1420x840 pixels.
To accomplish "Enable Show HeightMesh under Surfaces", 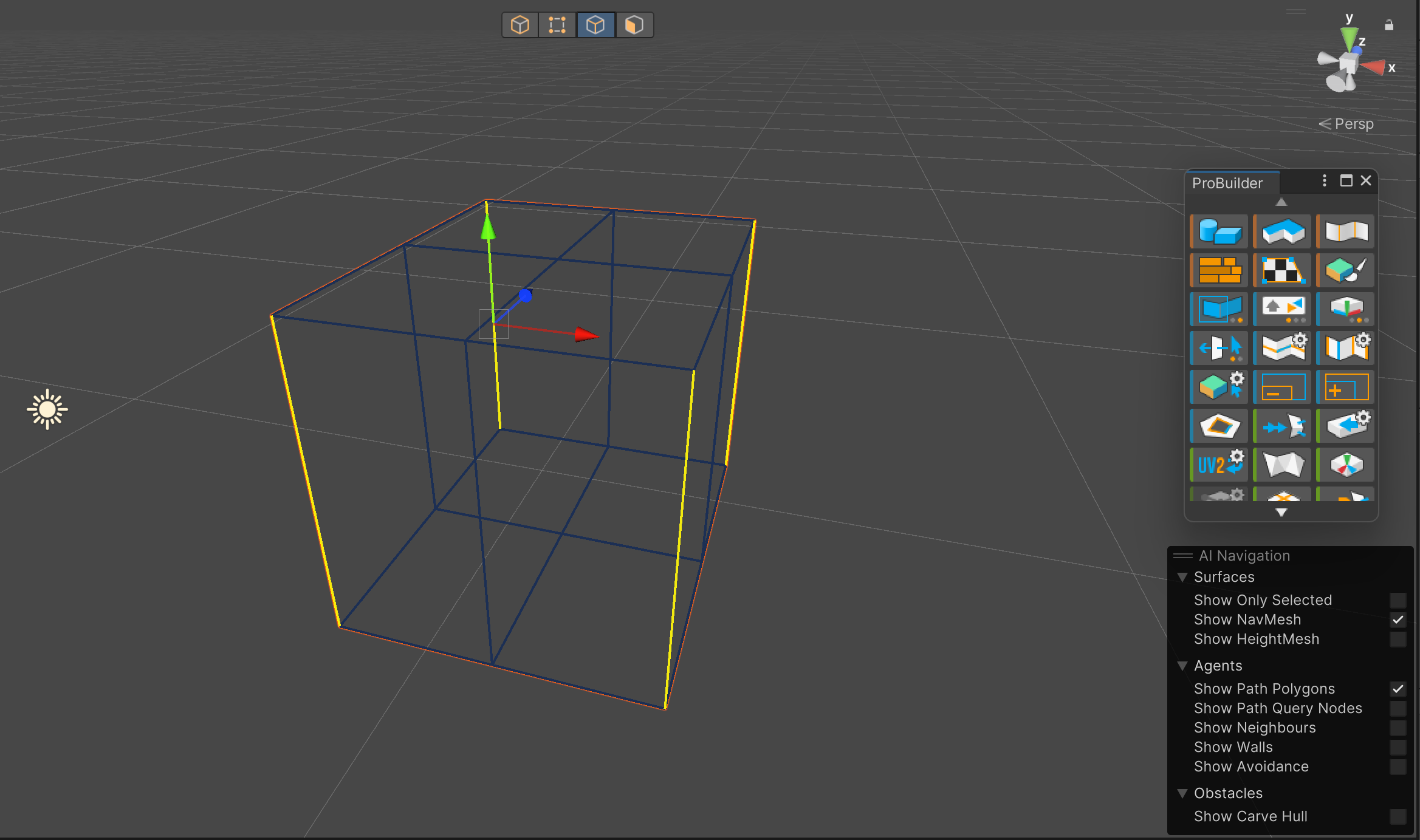I will (x=1398, y=639).
